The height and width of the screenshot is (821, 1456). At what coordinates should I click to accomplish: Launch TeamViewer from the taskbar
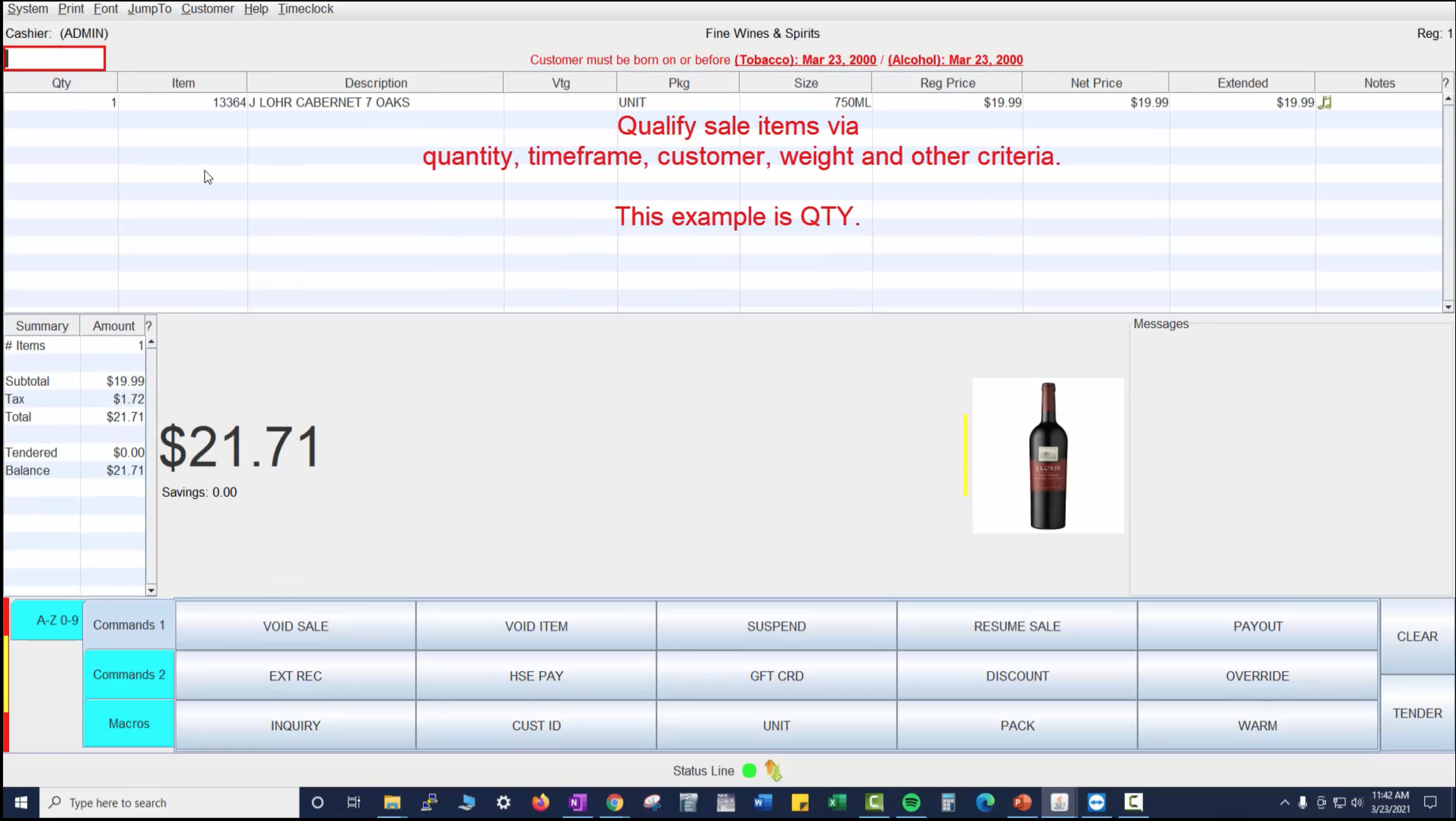pos(1096,802)
